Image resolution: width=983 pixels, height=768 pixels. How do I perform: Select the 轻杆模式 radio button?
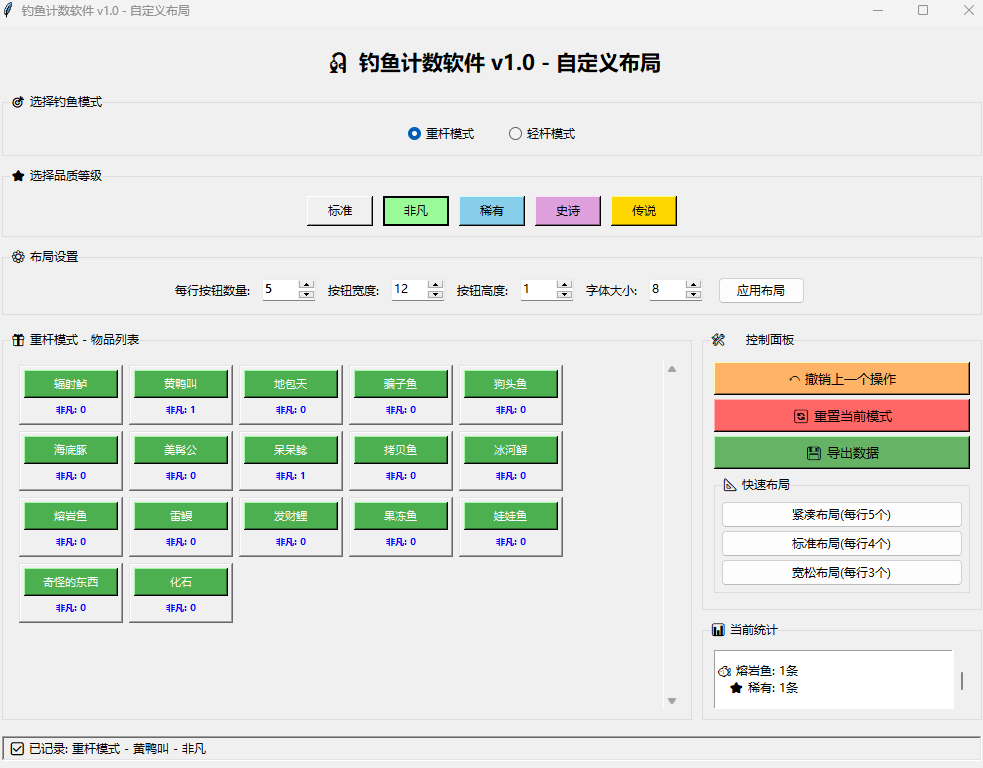[x=516, y=134]
